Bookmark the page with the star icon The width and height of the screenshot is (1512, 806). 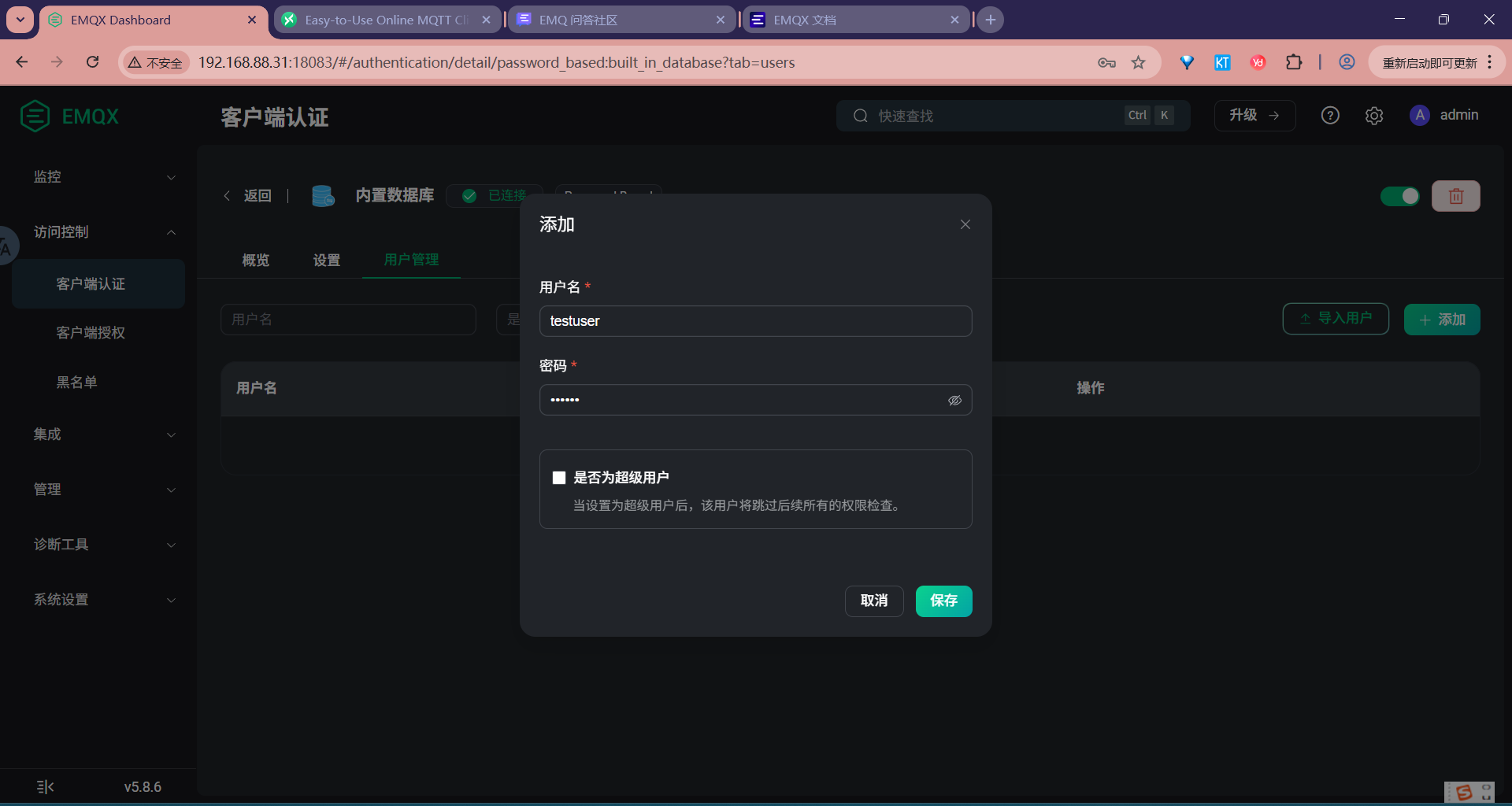(x=1138, y=62)
